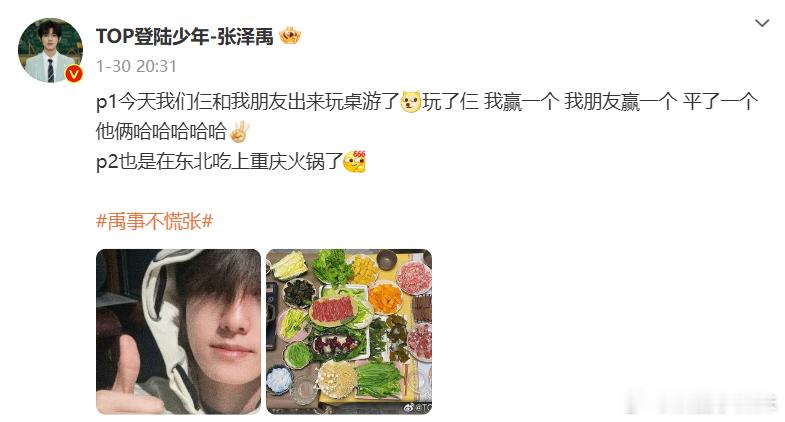Click the red sliced meat plate in hotpot photo
This screenshot has height=422, width=785.
tap(331, 310)
